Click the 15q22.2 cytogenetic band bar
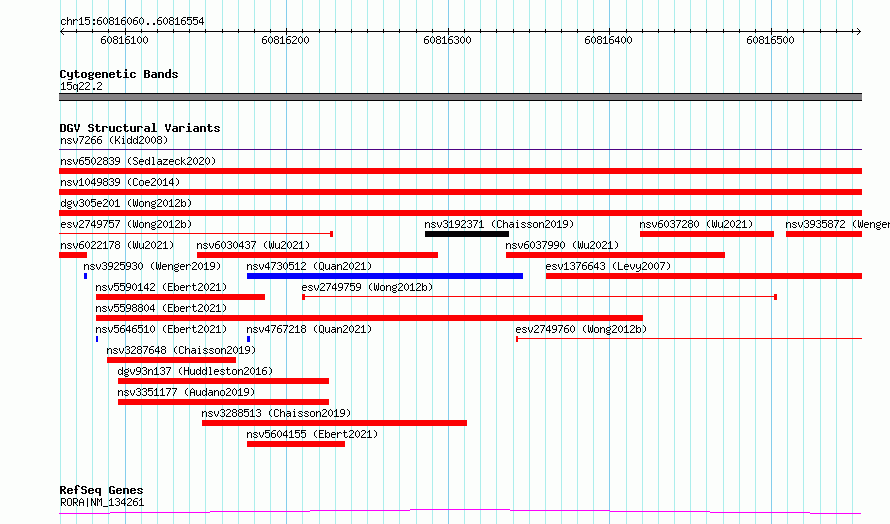This screenshot has width=890, height=524. [x=460, y=97]
